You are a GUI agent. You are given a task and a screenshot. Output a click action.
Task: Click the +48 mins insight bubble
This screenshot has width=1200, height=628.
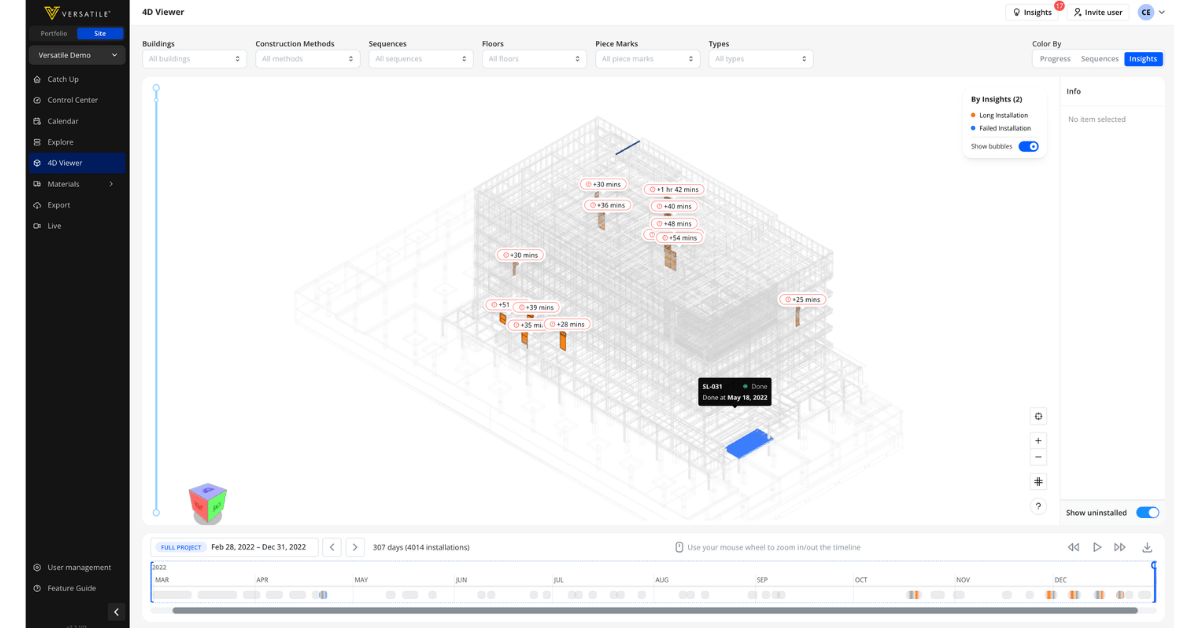coord(674,223)
